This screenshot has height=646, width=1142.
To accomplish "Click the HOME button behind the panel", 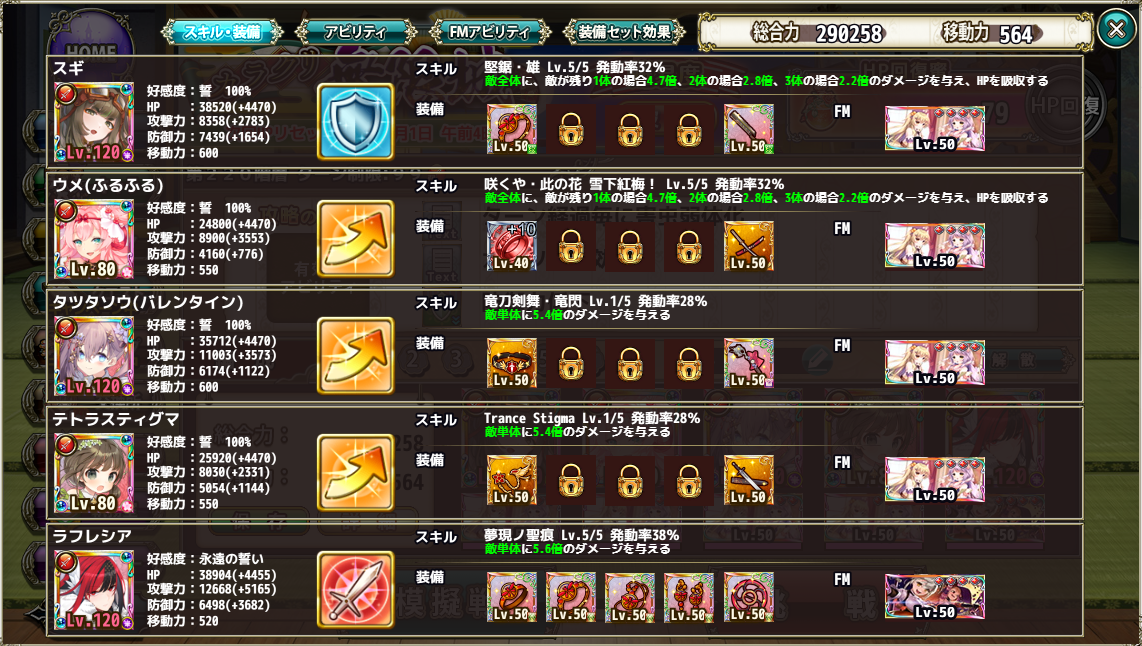I will [91, 51].
